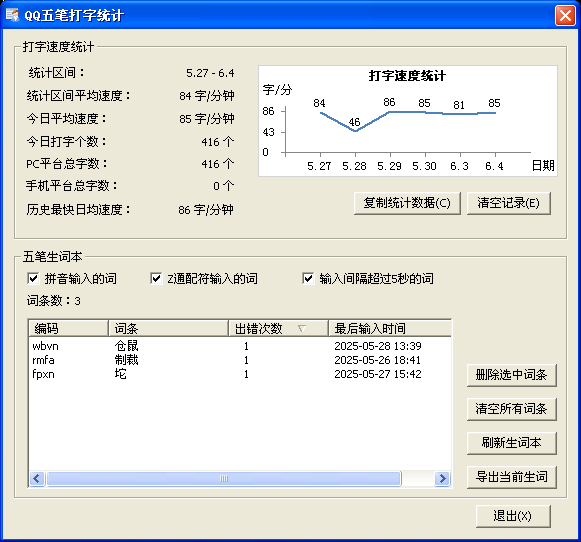The width and height of the screenshot is (581, 542).
Task: Click the left scroll arrow of word list
Action: [37, 478]
